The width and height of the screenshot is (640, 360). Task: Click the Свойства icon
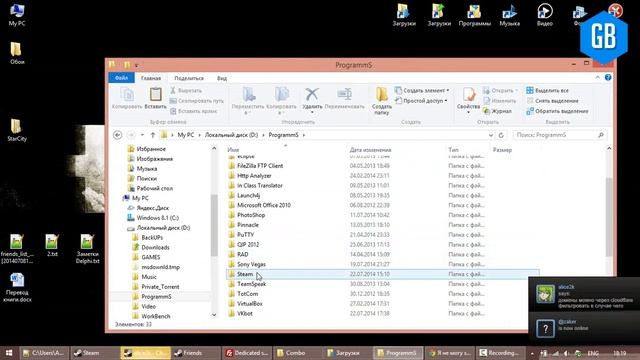coord(469,95)
